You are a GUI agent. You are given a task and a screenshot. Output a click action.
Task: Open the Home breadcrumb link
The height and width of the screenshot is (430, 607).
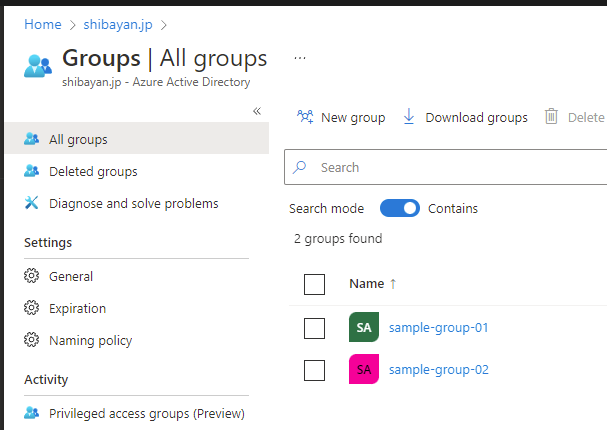coord(43,24)
